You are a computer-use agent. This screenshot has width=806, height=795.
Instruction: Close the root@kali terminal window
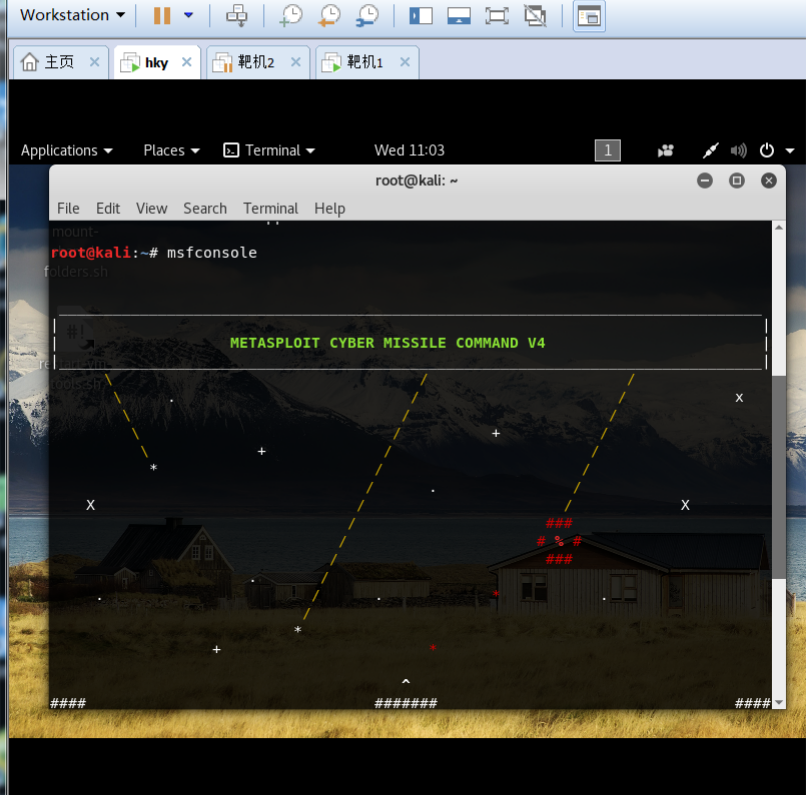768,180
